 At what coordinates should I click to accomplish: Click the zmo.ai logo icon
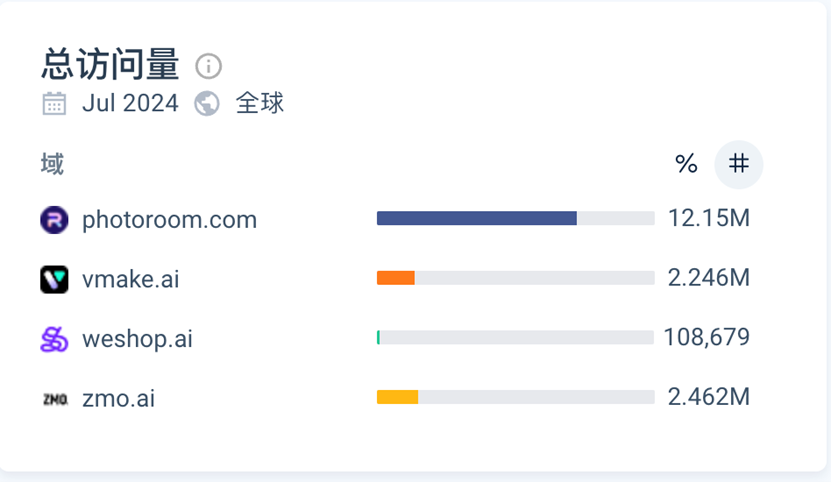click(x=54, y=399)
